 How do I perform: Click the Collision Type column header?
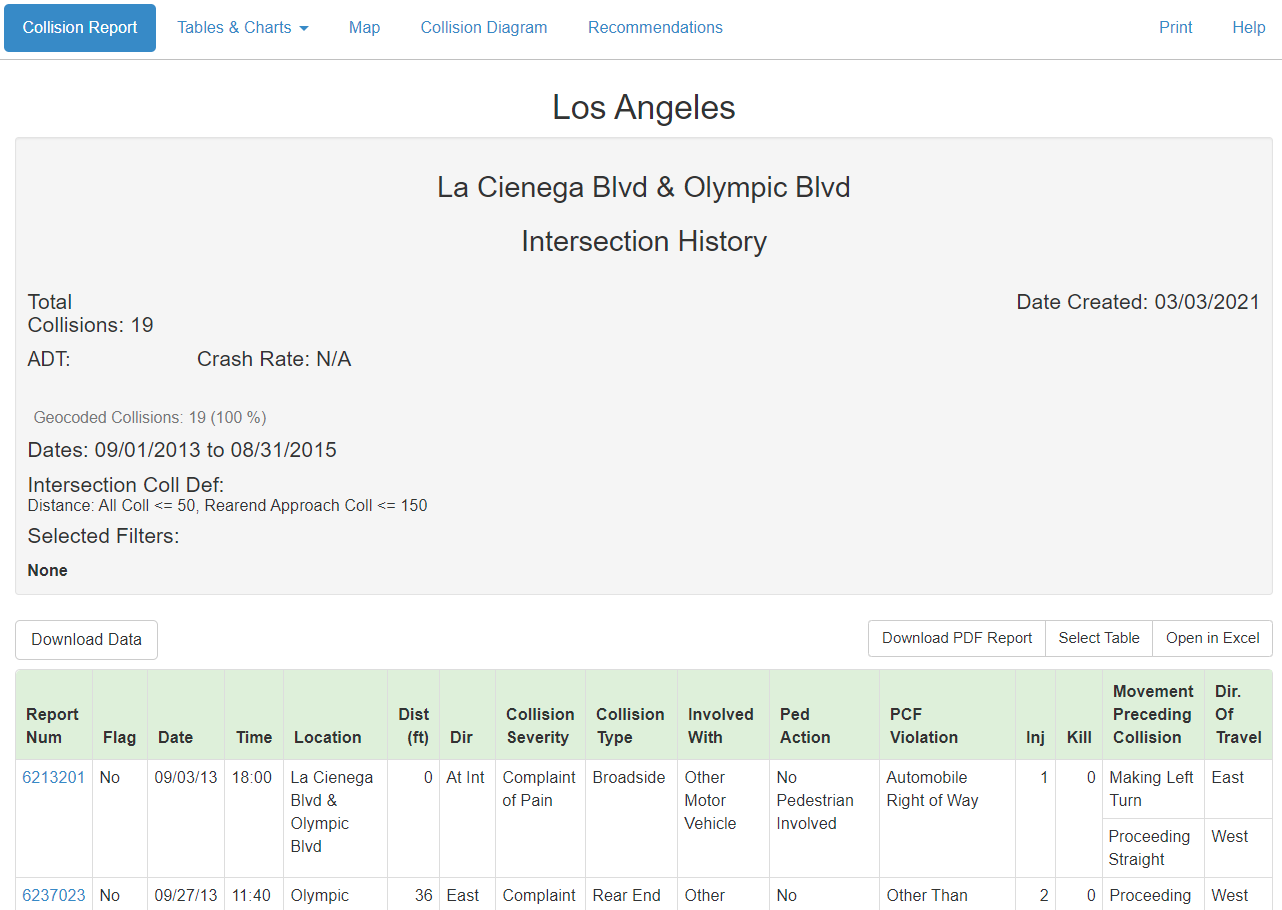tap(630, 726)
